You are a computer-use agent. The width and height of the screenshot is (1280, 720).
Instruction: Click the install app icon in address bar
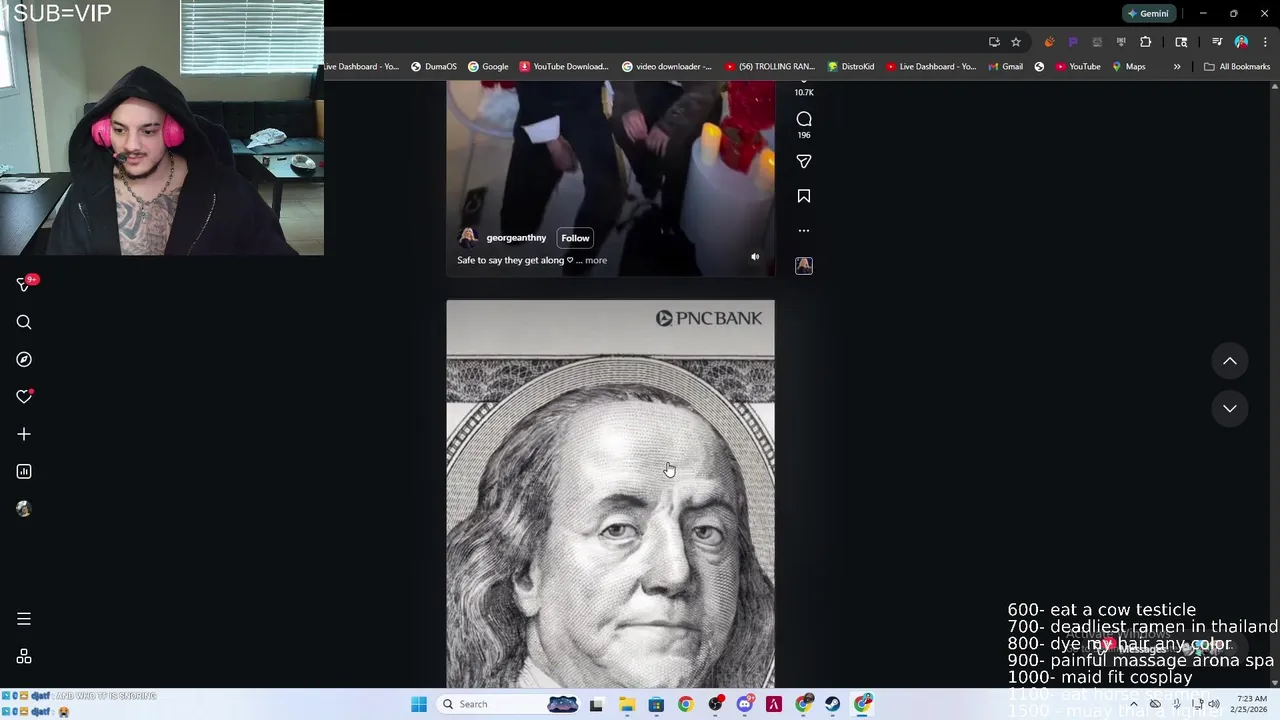994,42
